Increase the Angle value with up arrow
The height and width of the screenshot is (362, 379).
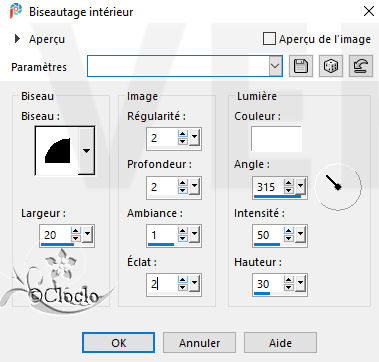pyautogui.click(x=289, y=183)
